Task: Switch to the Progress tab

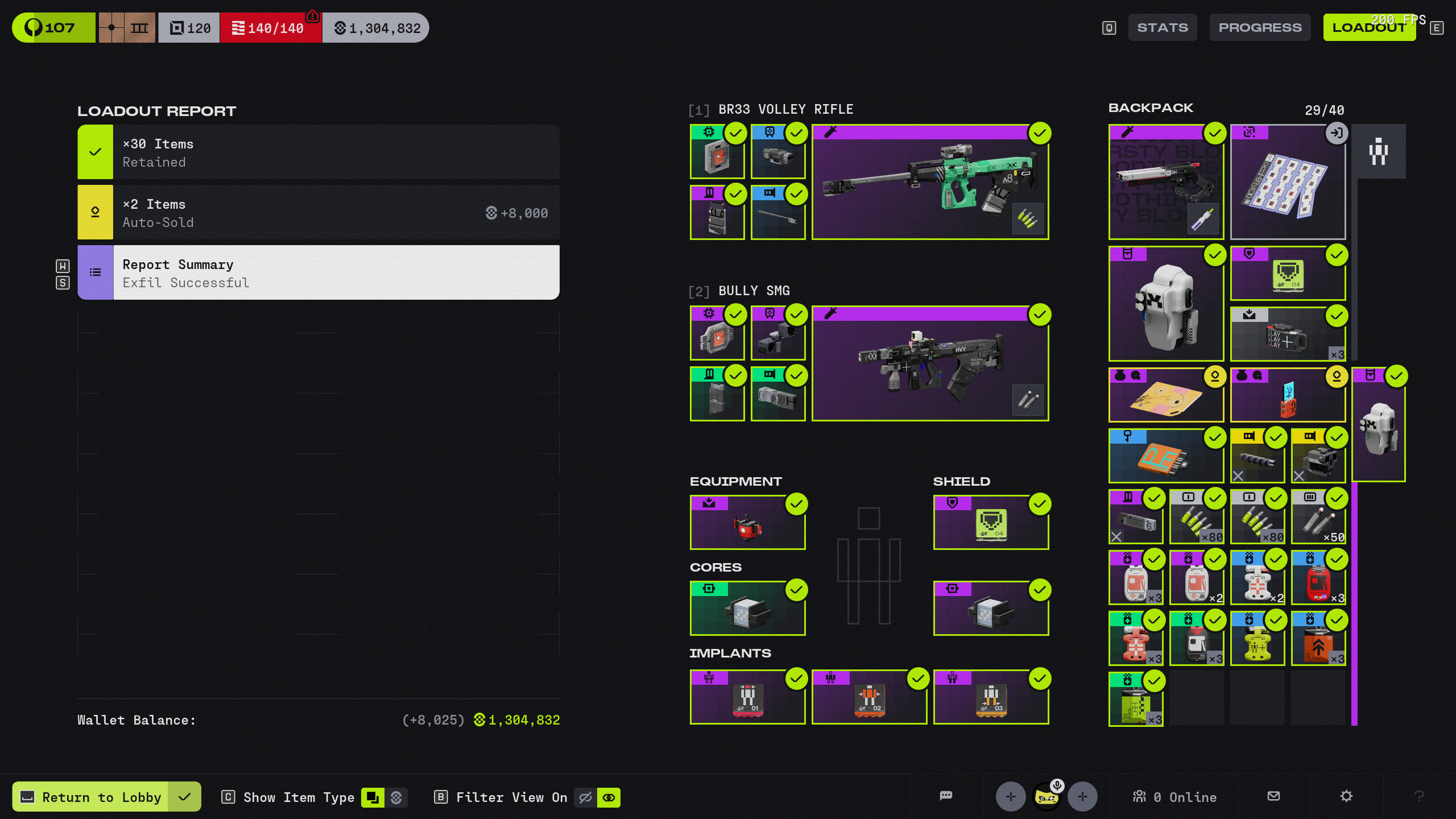Action: pyautogui.click(x=1260, y=28)
